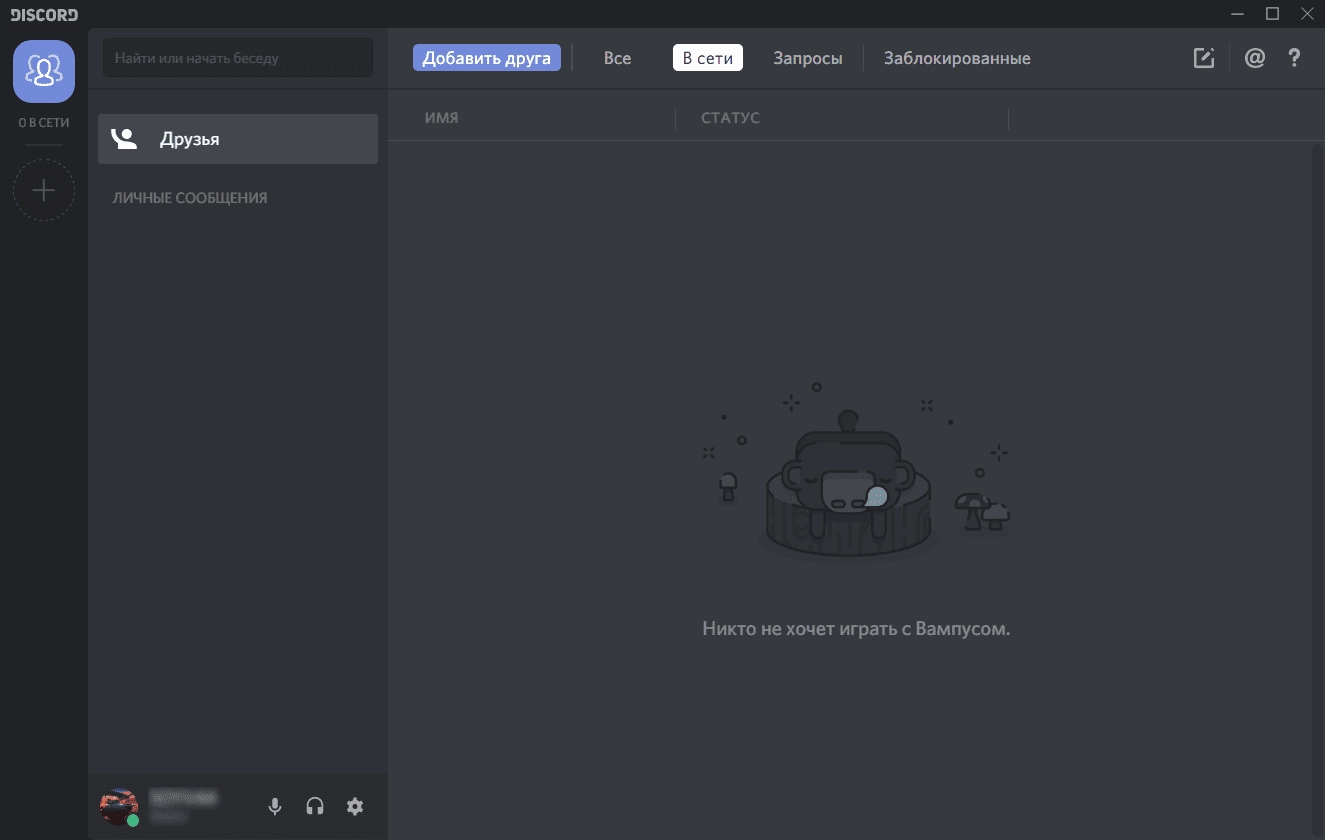Click the ИМЯ column header
Image resolution: width=1325 pixels, height=840 pixels.
click(442, 118)
